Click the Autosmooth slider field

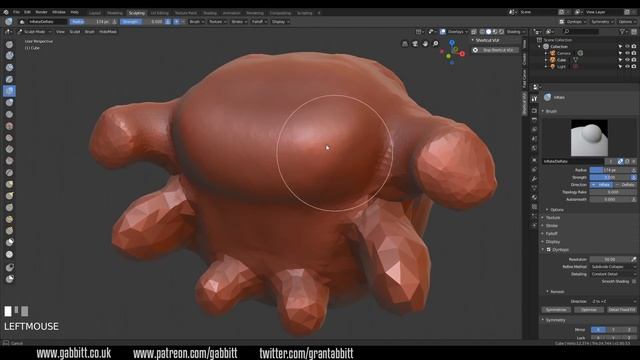(610, 199)
